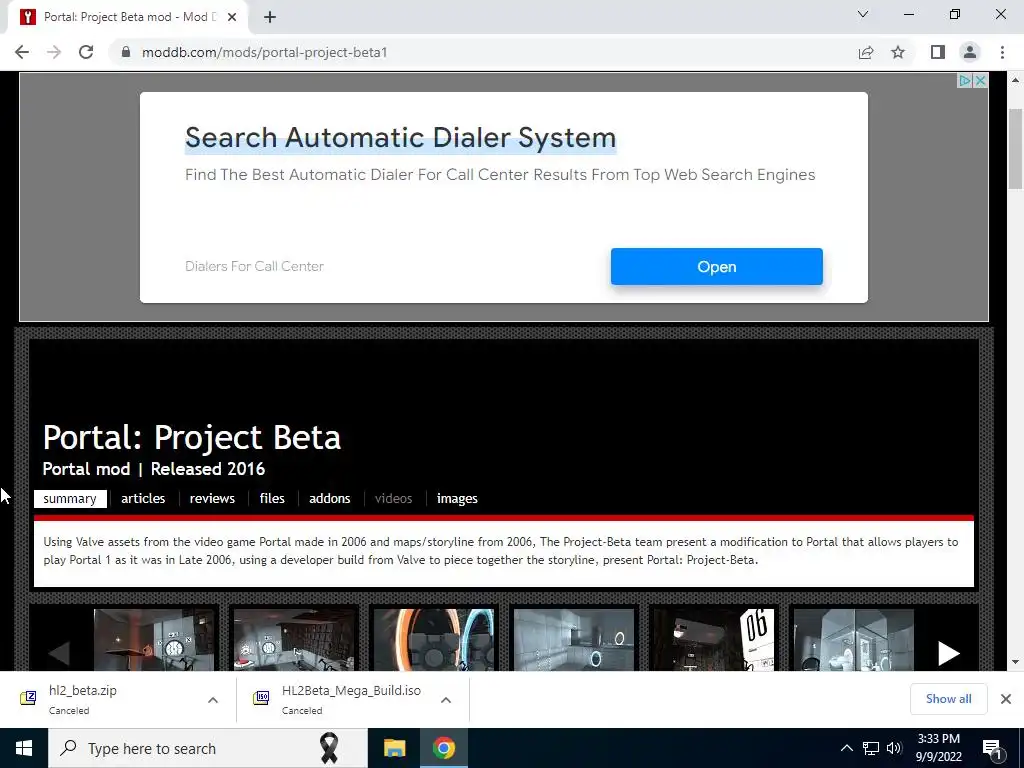This screenshot has width=1024, height=768.
Task: Open first gallery thumbnail with clock
Action: pos(154,640)
